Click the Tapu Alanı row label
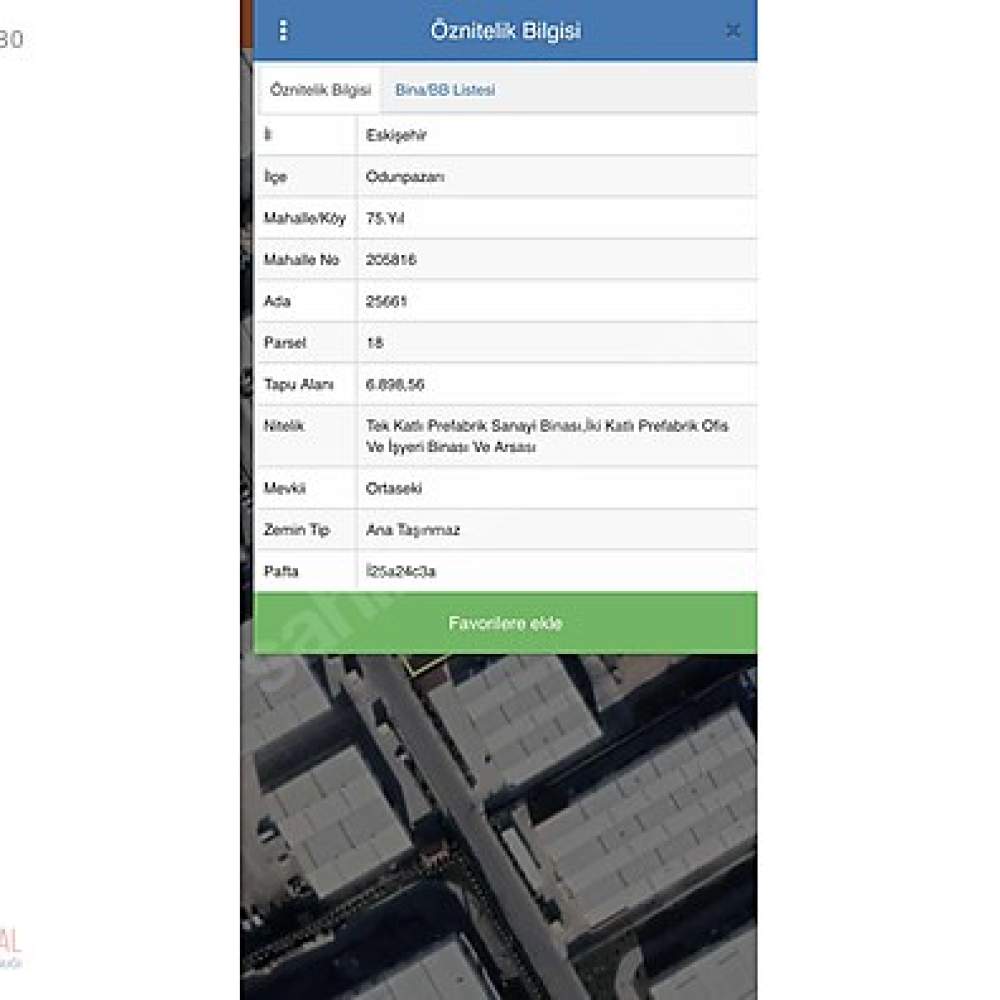The width and height of the screenshot is (1000, 1000). click(298, 385)
